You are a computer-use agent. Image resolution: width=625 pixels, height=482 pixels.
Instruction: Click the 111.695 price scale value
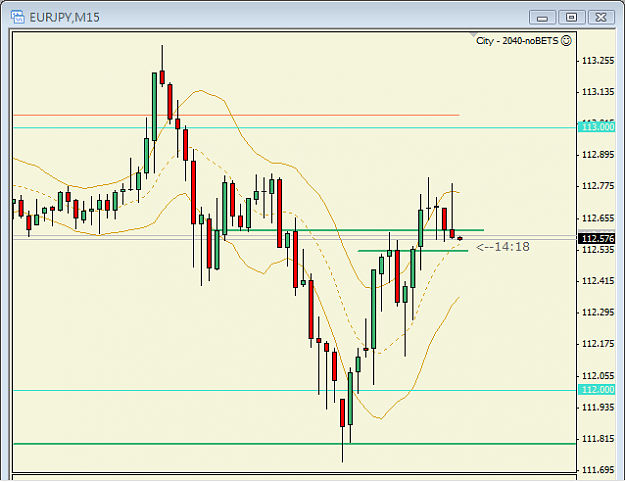(x=598, y=470)
